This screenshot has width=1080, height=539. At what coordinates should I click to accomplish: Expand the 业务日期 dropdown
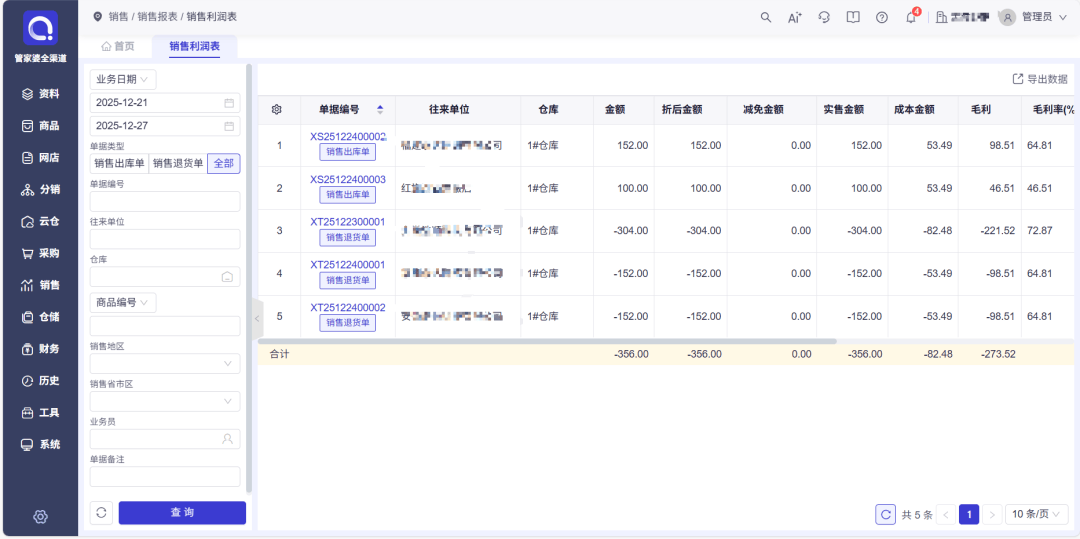[123, 79]
